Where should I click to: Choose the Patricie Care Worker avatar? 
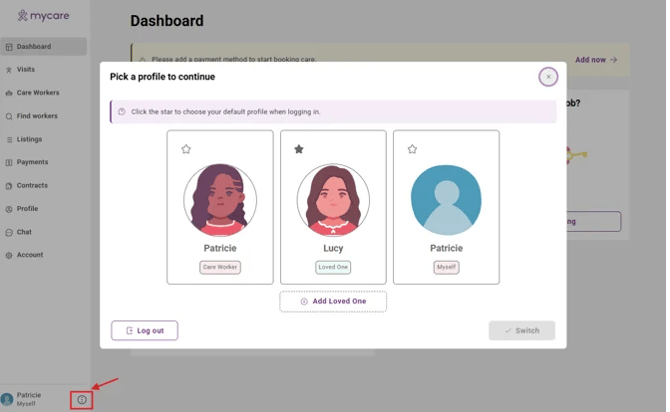[x=220, y=199]
